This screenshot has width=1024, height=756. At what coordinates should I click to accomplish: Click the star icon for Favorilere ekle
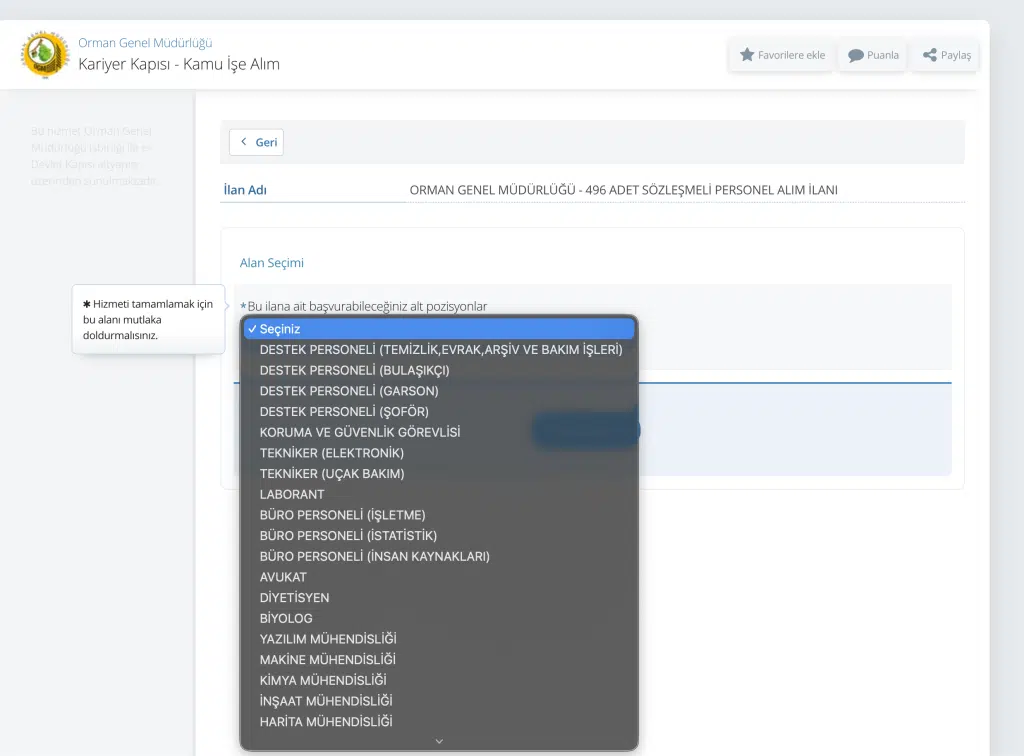747,55
